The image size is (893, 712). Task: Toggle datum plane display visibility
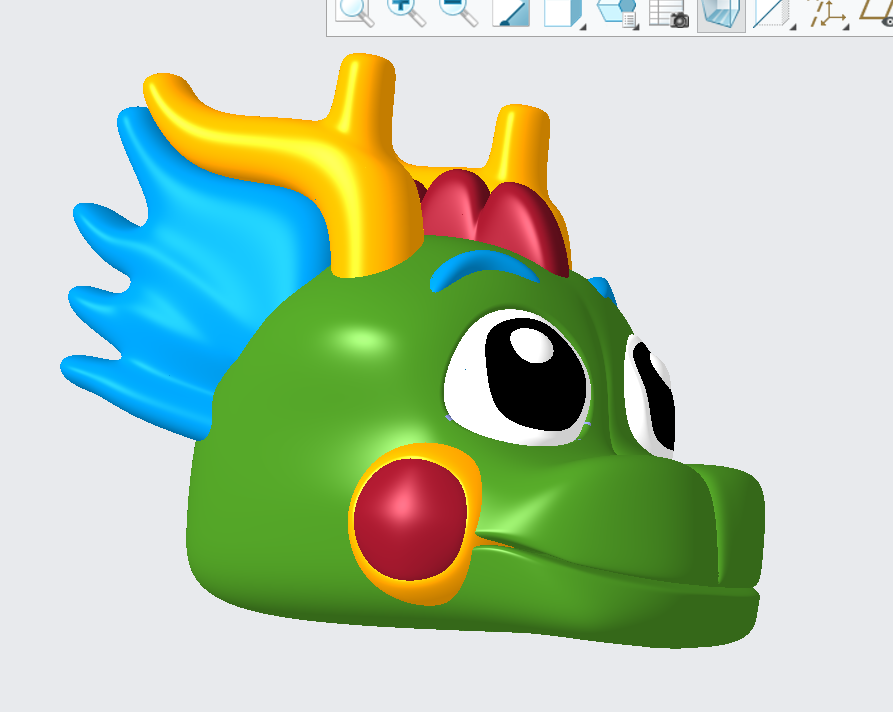(768, 14)
